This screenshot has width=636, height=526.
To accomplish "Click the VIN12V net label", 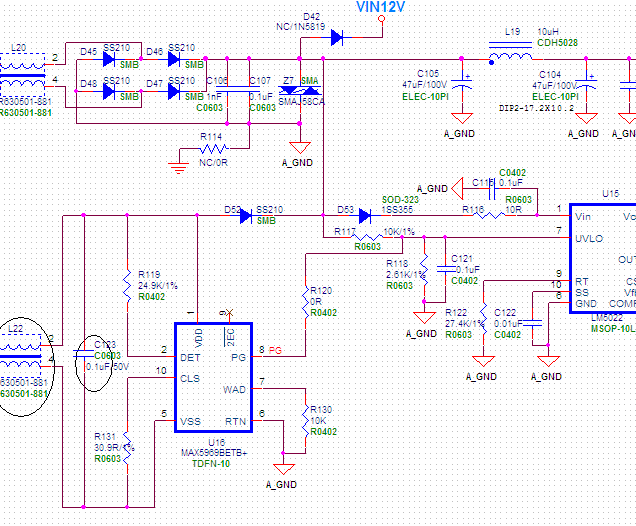I will (380, 6).
